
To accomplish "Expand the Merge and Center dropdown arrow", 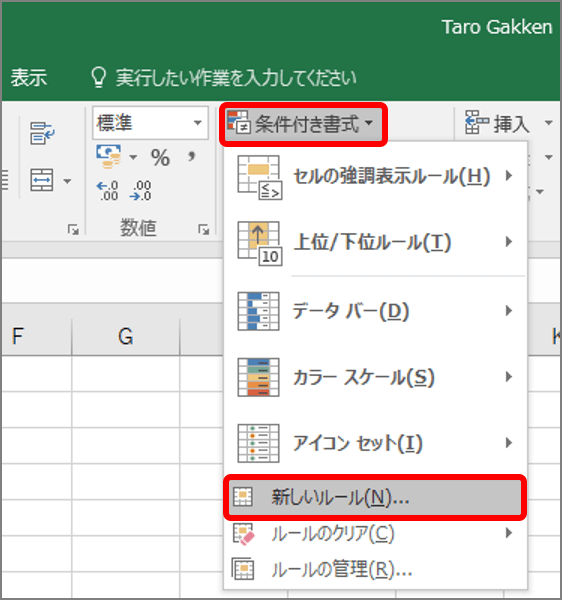I will (x=67, y=181).
